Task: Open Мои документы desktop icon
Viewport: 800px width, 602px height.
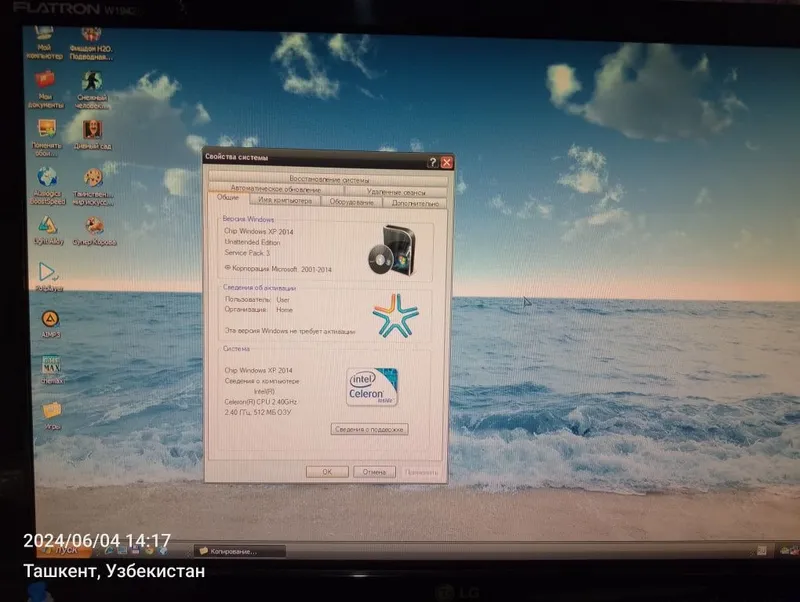Action: click(x=45, y=89)
